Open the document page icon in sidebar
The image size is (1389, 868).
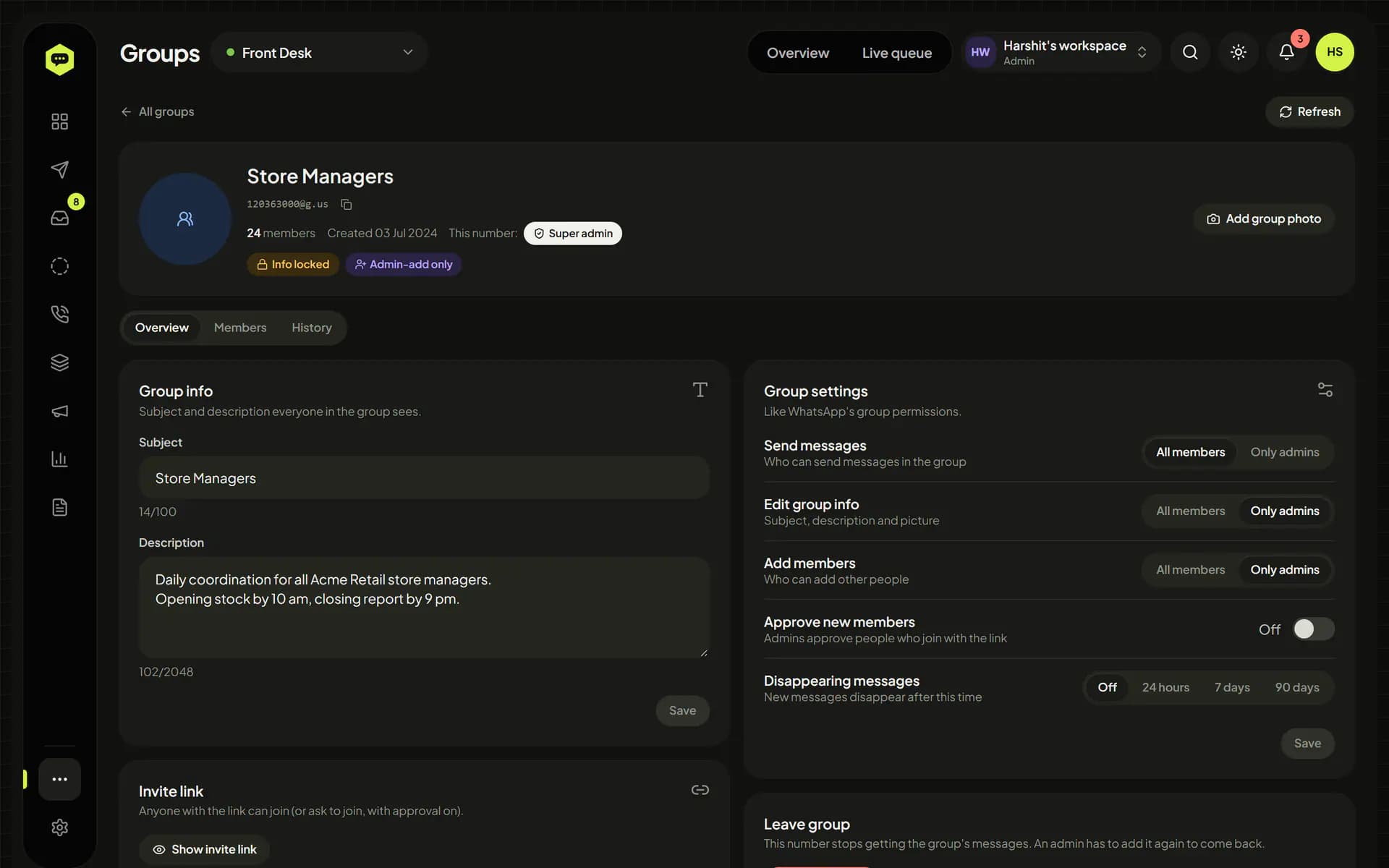(x=59, y=507)
